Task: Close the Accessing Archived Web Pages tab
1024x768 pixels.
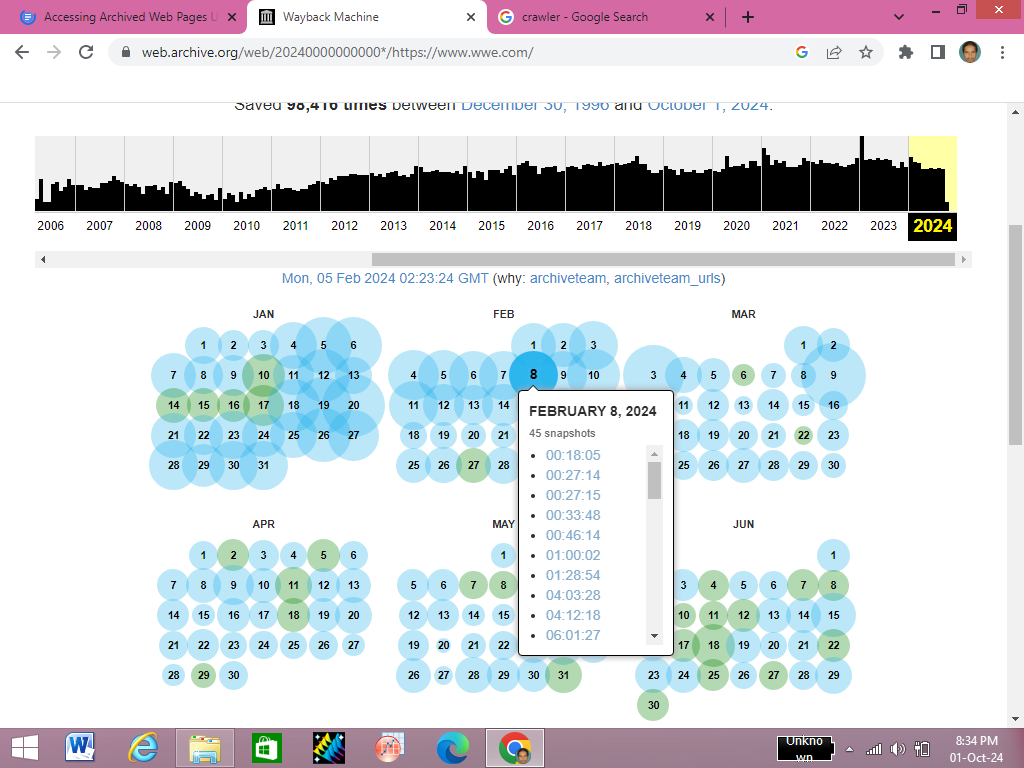Action: coord(232,17)
